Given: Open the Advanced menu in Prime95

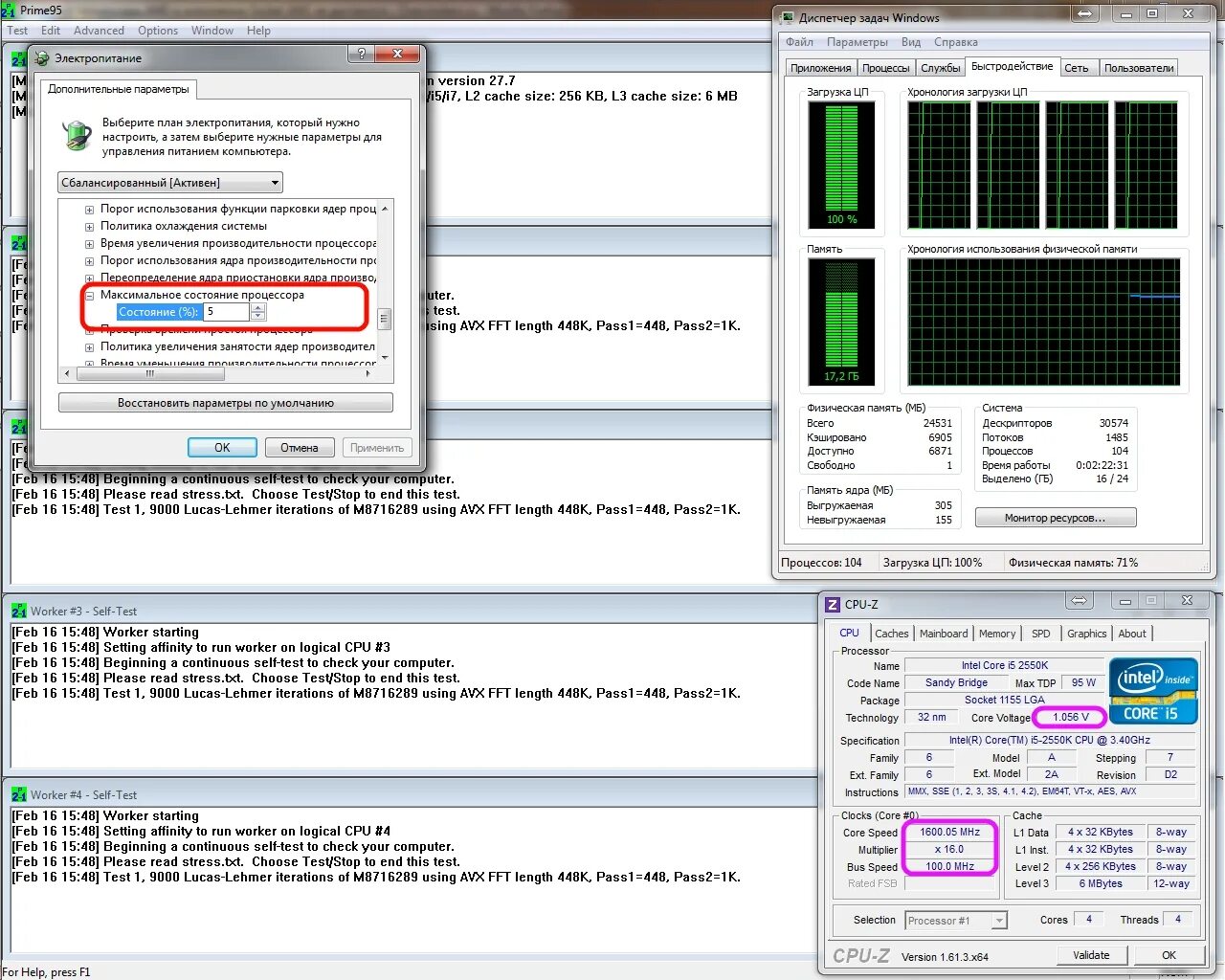Looking at the screenshot, I should (100, 31).
